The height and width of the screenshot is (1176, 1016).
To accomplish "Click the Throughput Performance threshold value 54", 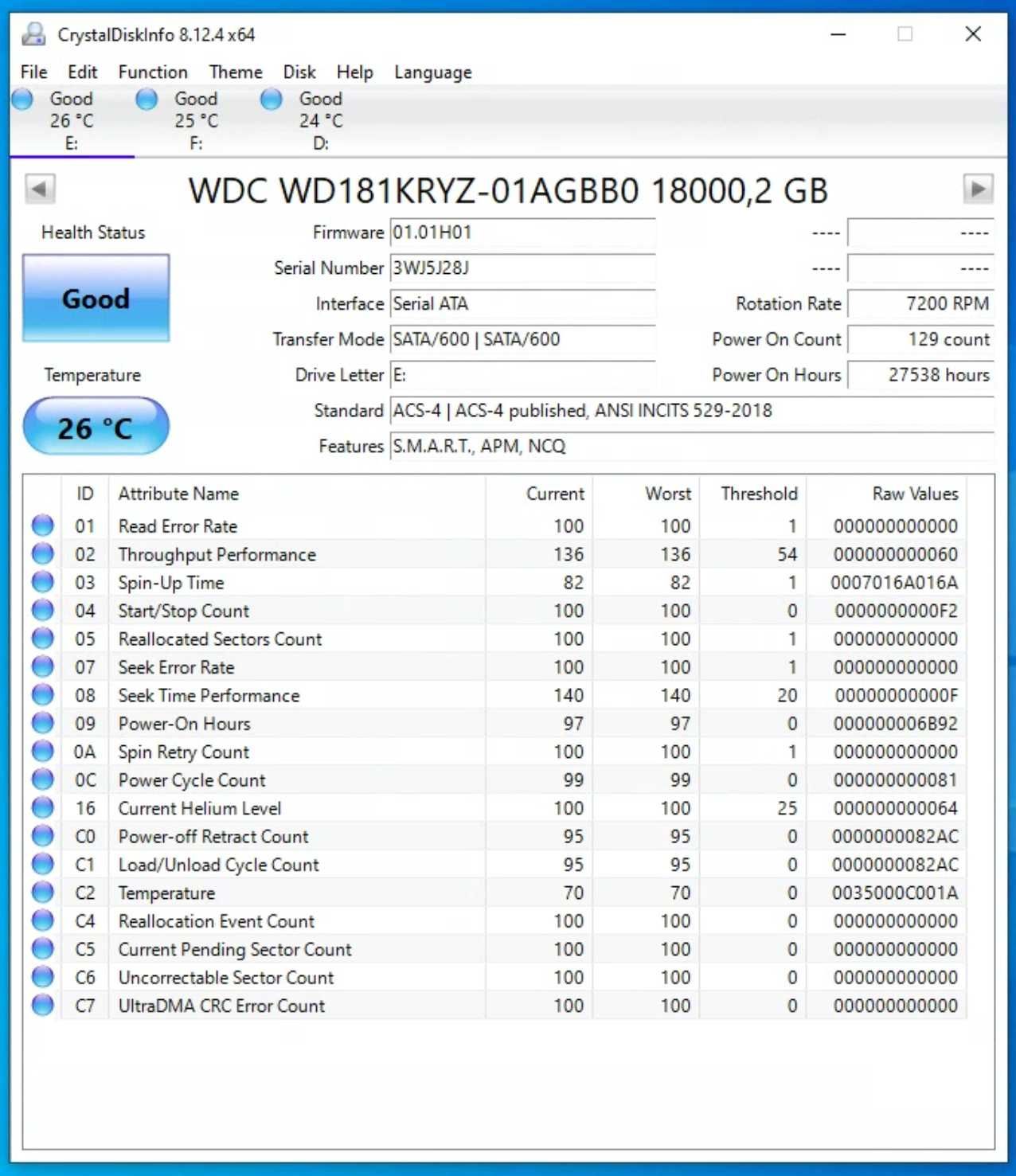I will pos(787,554).
